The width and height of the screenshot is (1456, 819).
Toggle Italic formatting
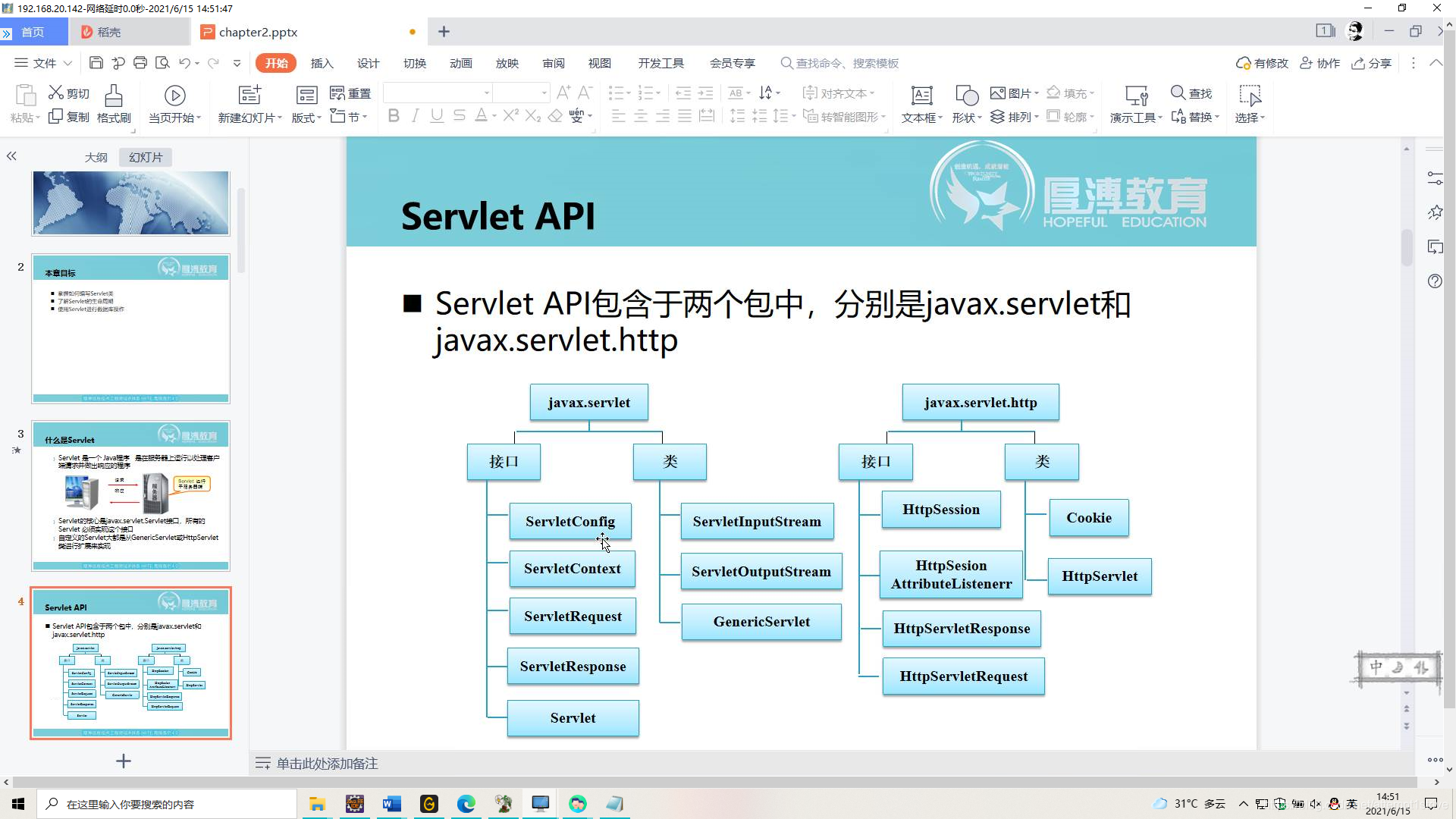[x=415, y=116]
